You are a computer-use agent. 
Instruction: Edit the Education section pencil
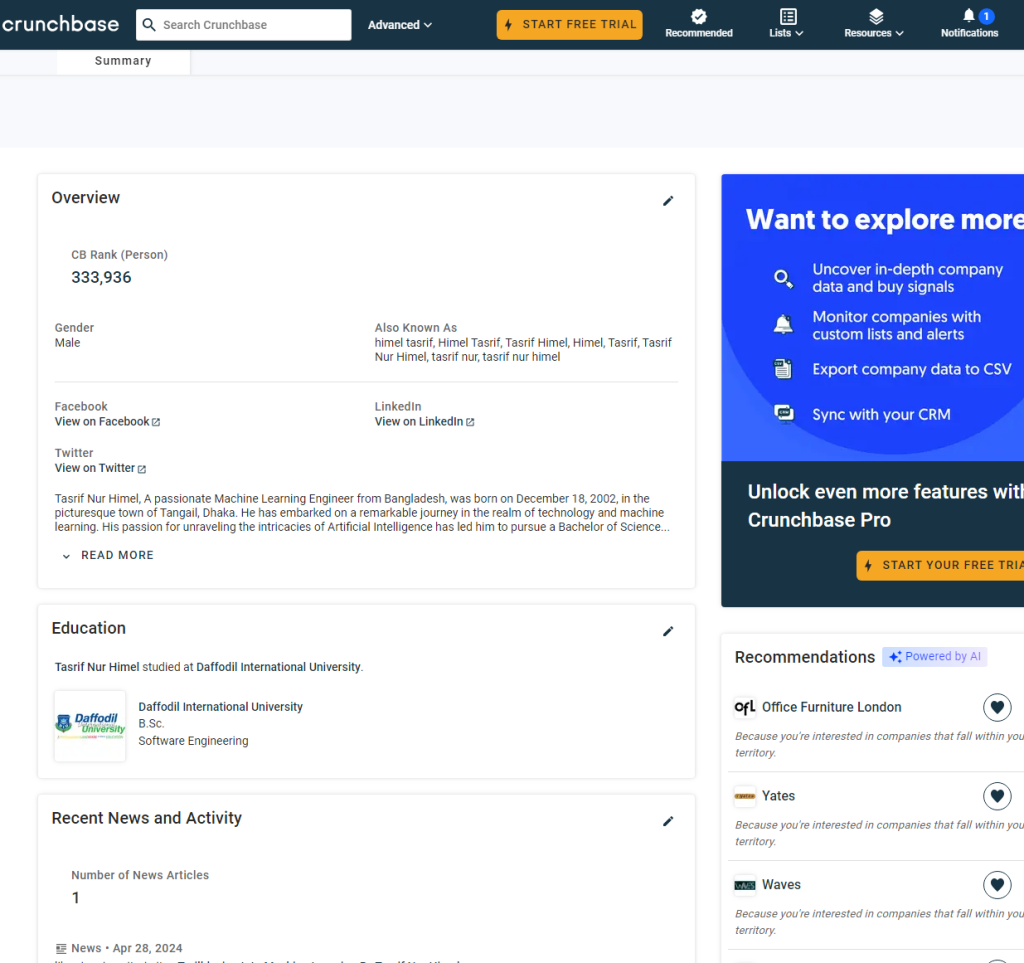(668, 631)
